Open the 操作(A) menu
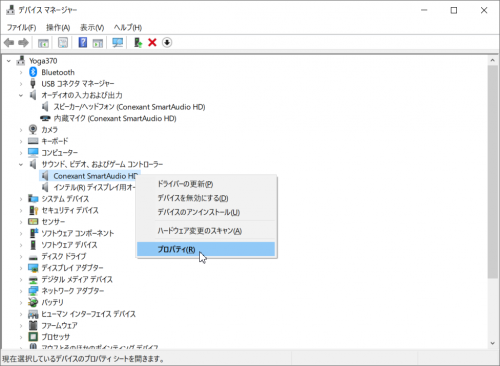500x366 pixels. point(58,27)
